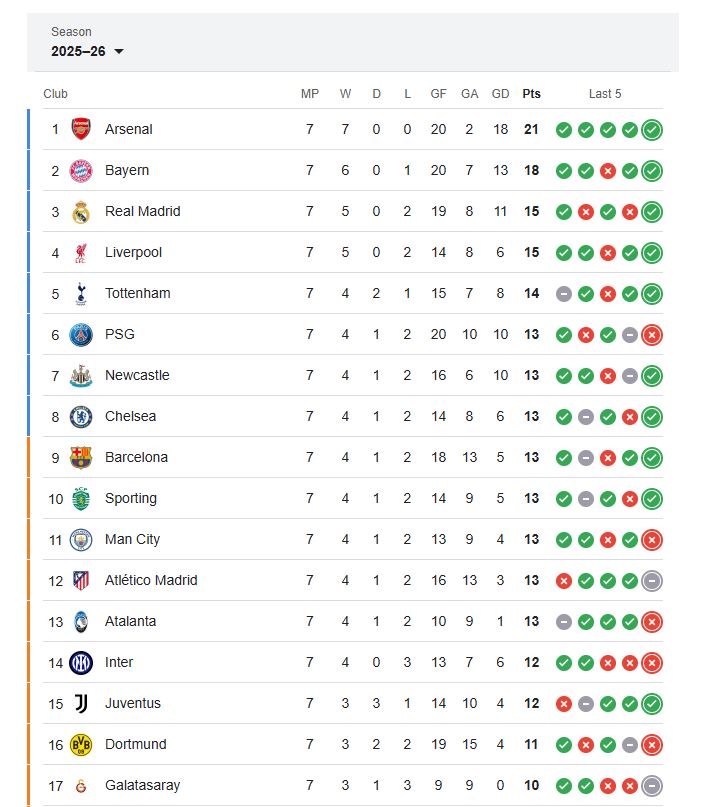723x807 pixels.
Task: Click Atlético Madrid's most recent draw icon
Action: point(650,580)
